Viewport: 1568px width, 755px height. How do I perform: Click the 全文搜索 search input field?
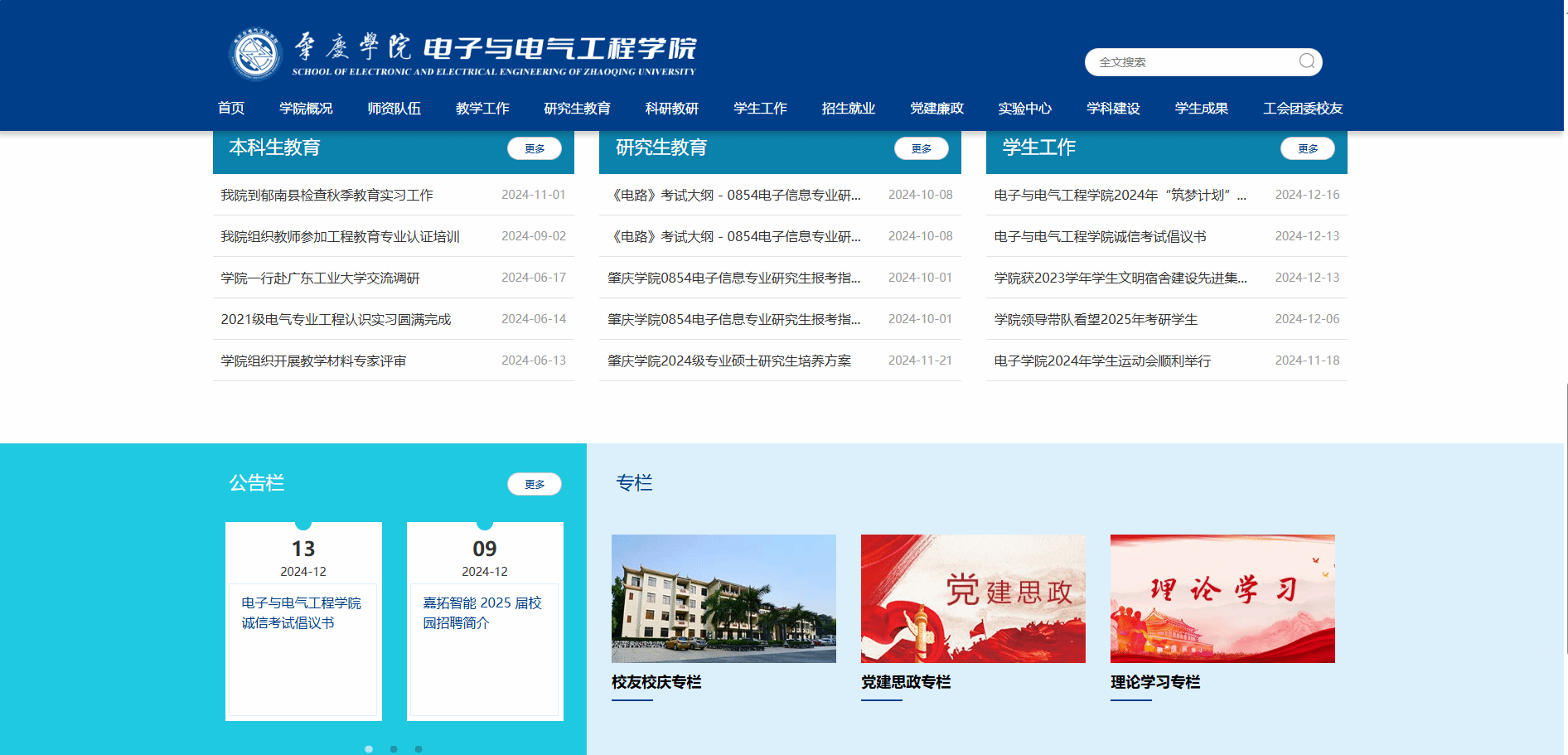click(x=1185, y=61)
